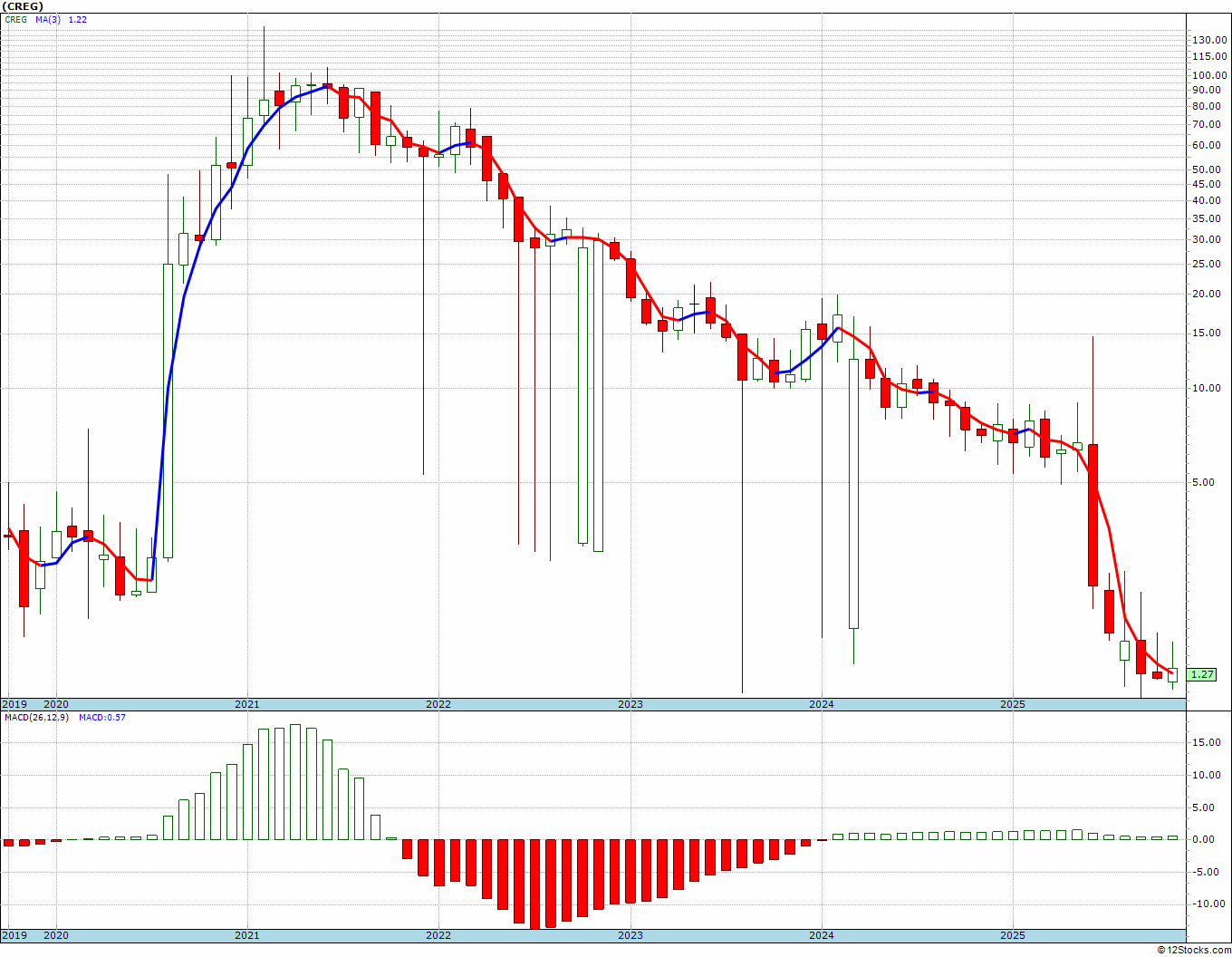
Task: Select the CREG legend label
Action: click(15, 19)
